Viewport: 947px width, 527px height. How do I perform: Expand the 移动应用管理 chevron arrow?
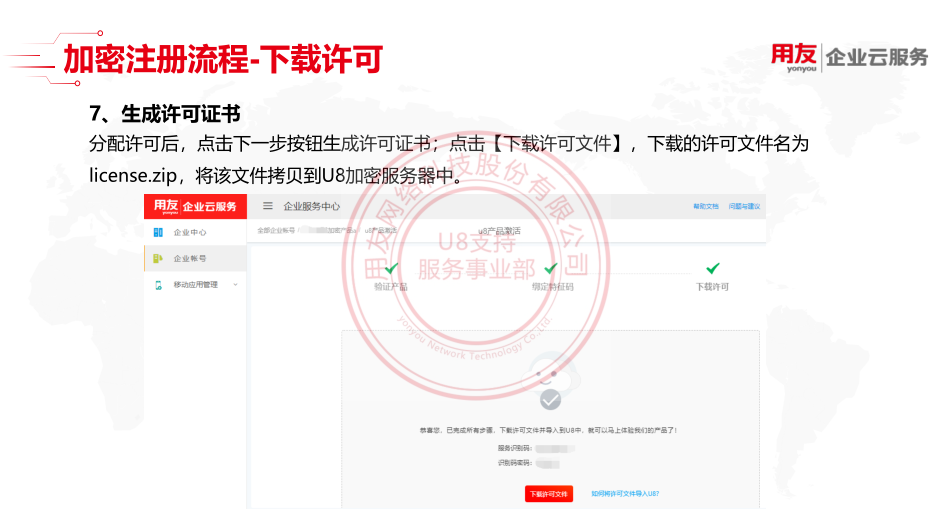(x=236, y=285)
